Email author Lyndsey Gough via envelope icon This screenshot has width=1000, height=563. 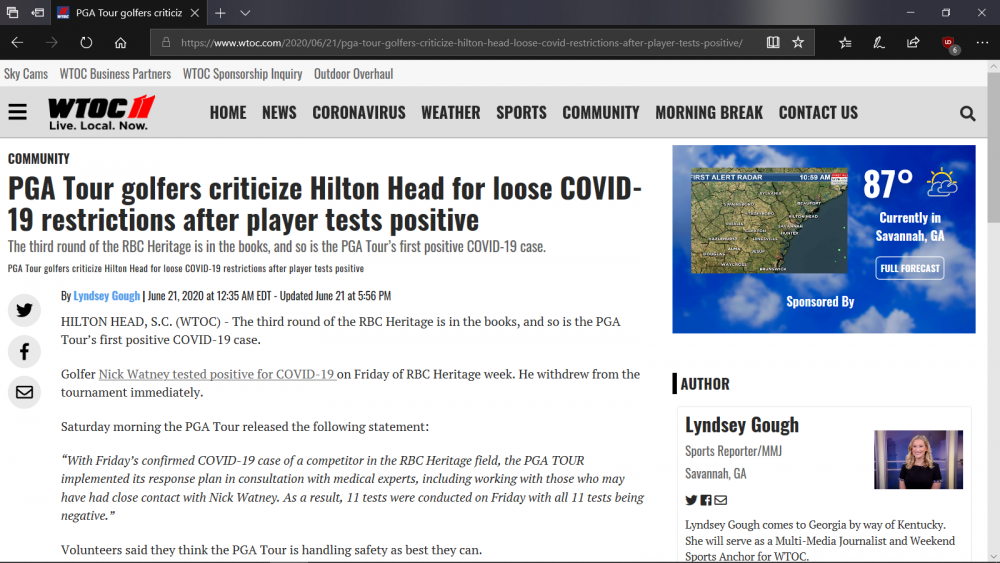click(721, 501)
